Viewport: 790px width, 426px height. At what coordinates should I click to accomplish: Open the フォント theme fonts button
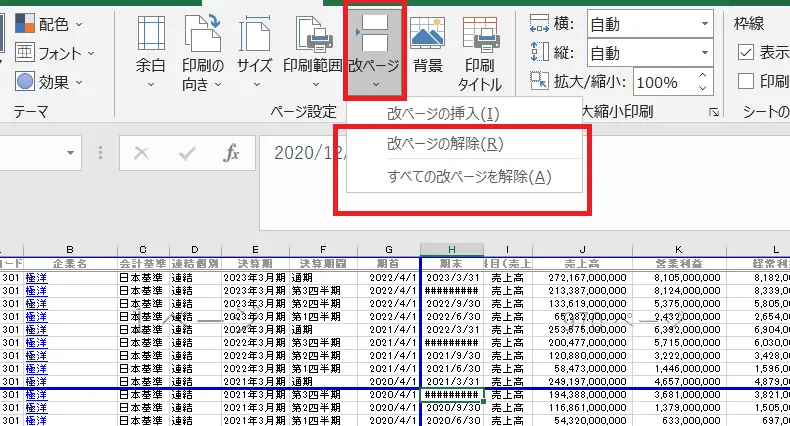coord(54,52)
